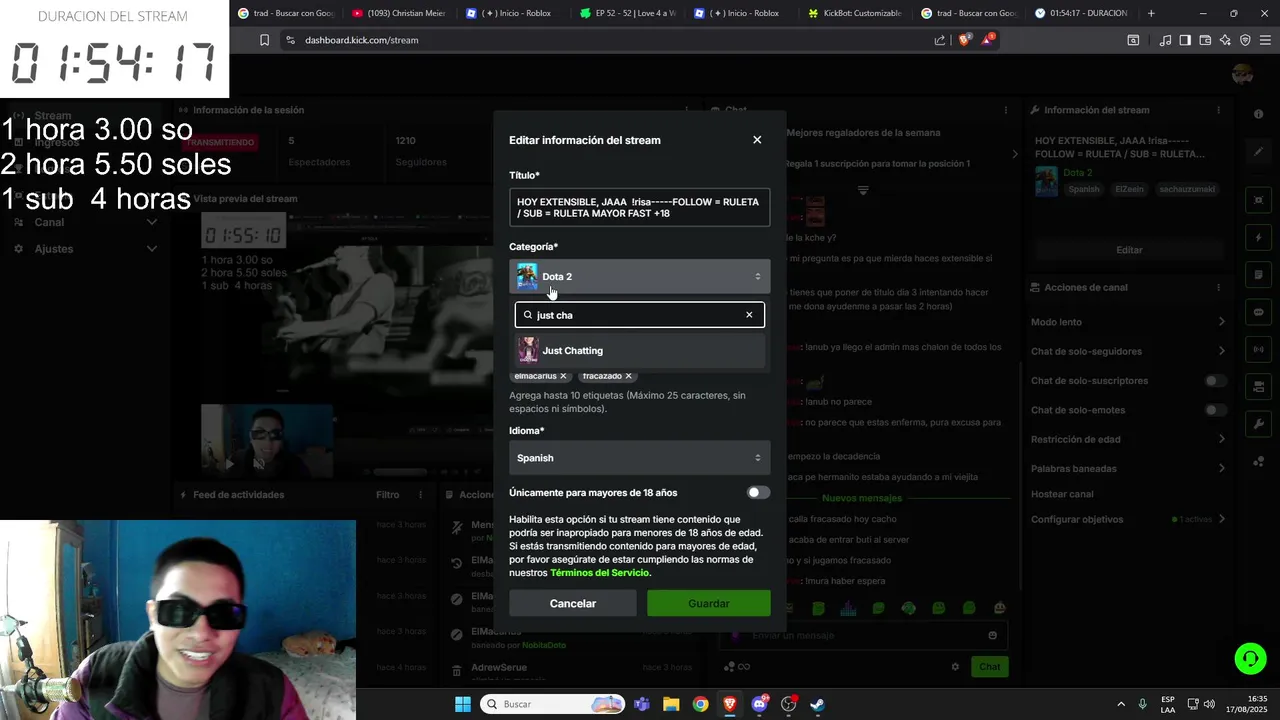Switch to the KickBot: Customizable tab
The height and width of the screenshot is (720, 1280).
click(x=856, y=13)
